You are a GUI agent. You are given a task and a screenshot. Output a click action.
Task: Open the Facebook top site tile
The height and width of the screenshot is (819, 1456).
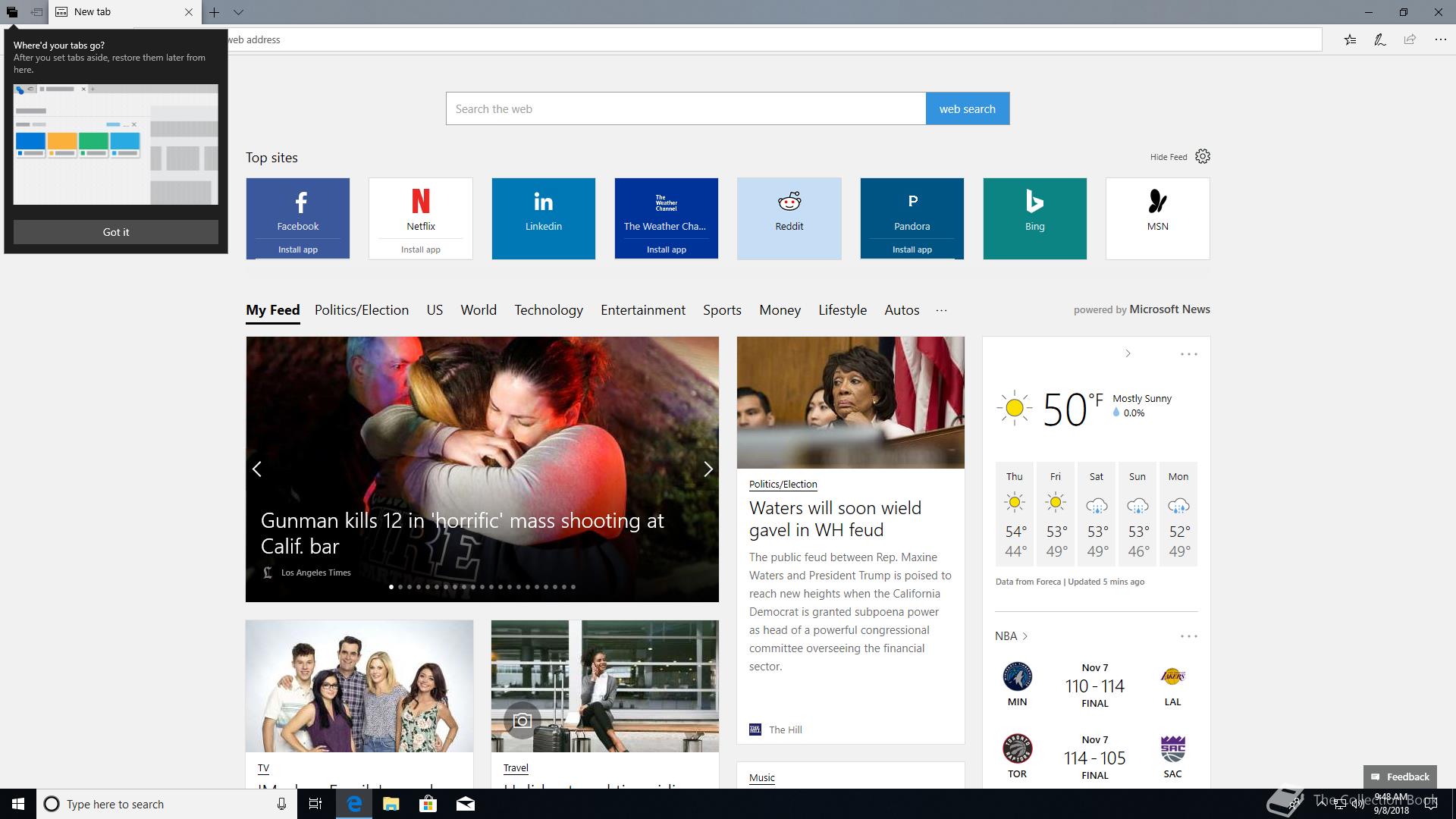pyautogui.click(x=298, y=209)
